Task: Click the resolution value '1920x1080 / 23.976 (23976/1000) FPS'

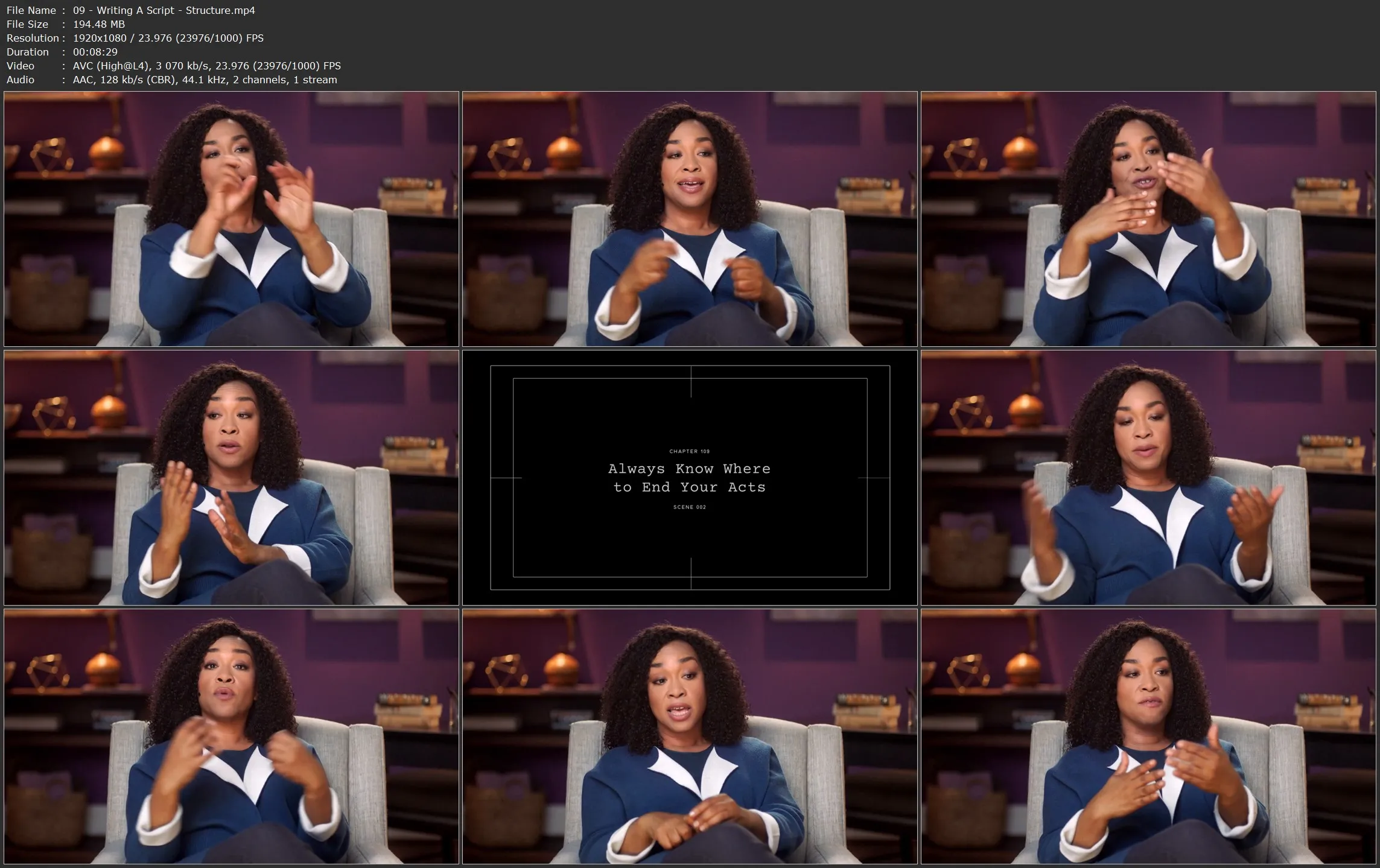Action: point(168,38)
